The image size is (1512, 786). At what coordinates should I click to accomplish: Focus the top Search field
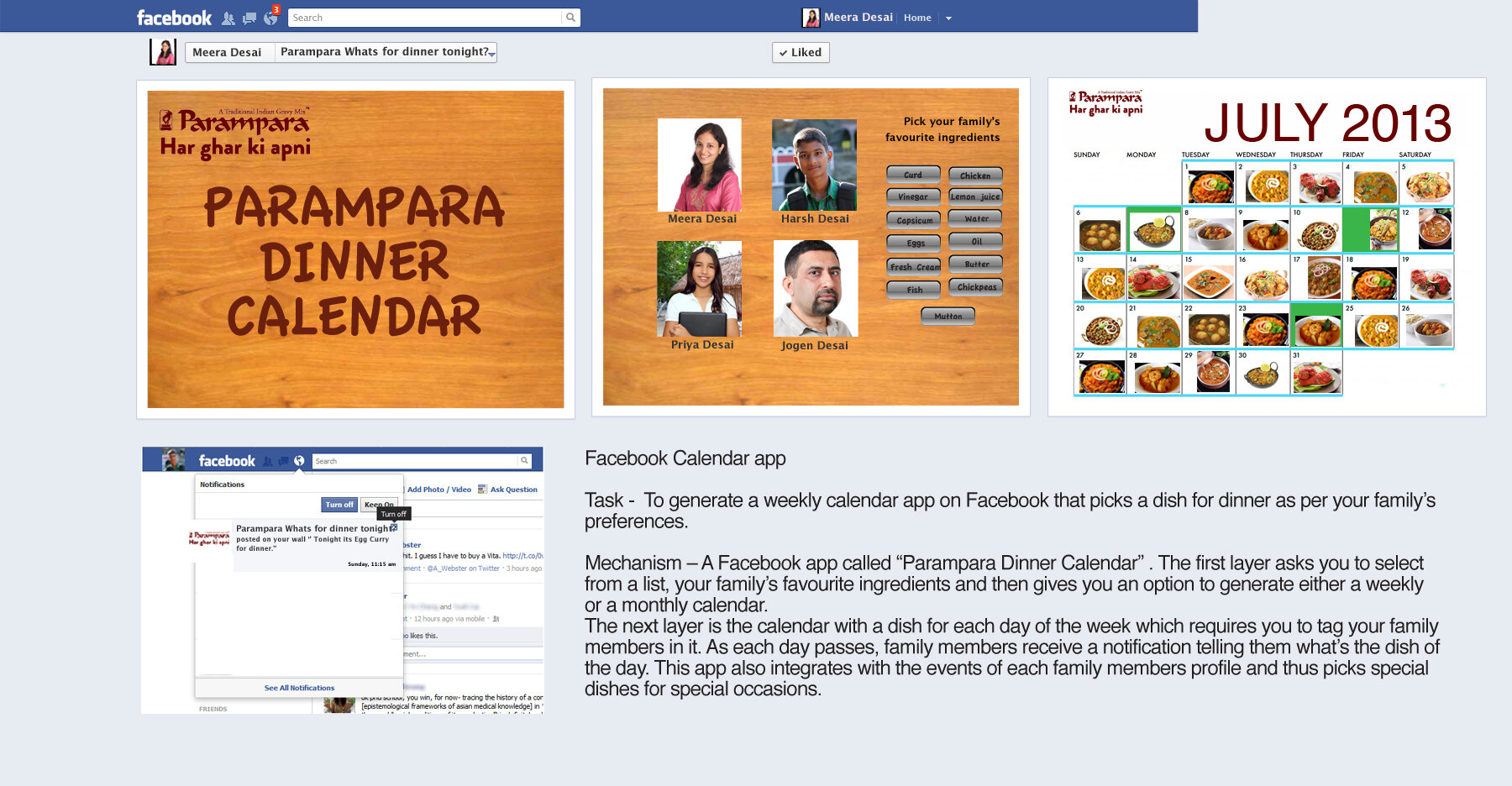(x=425, y=18)
